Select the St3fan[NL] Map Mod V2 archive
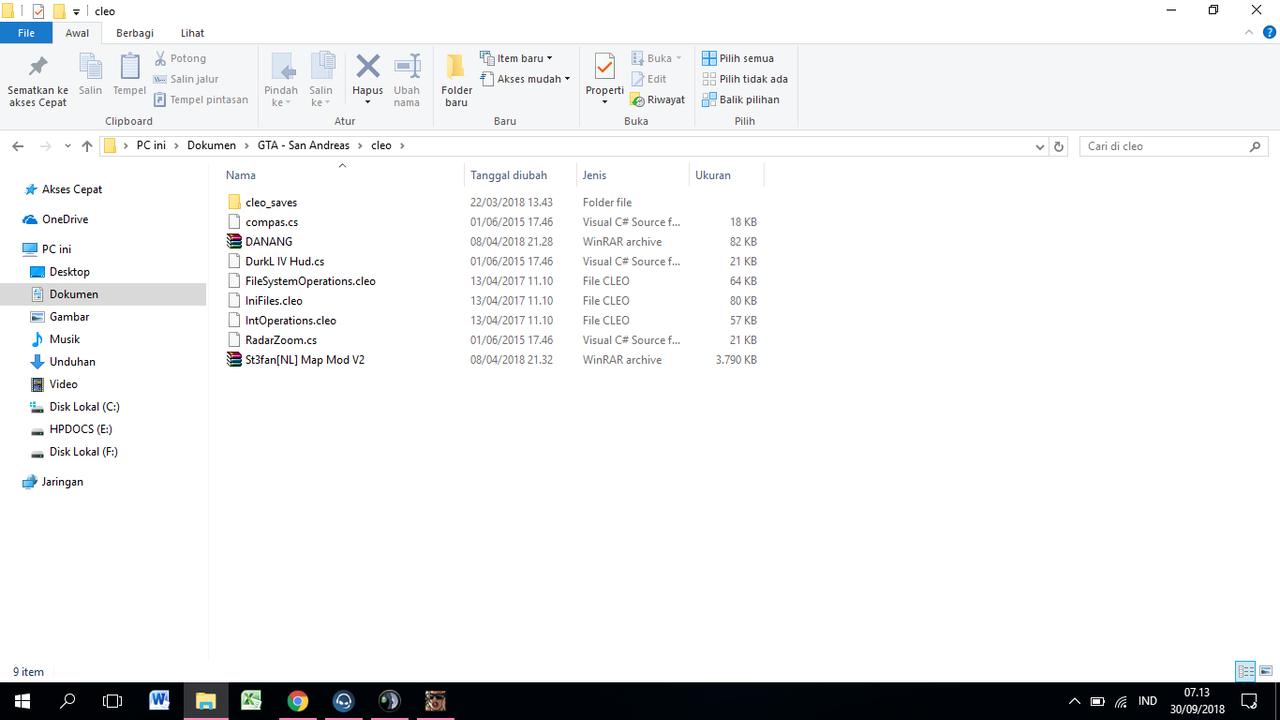 [305, 360]
